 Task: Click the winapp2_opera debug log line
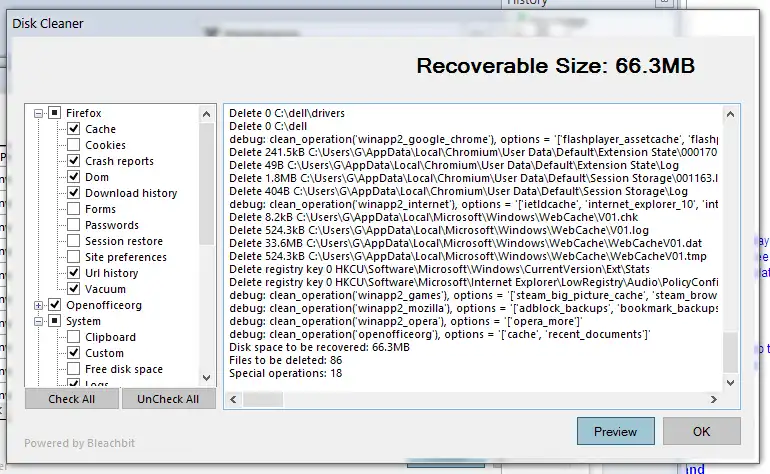tap(406, 321)
